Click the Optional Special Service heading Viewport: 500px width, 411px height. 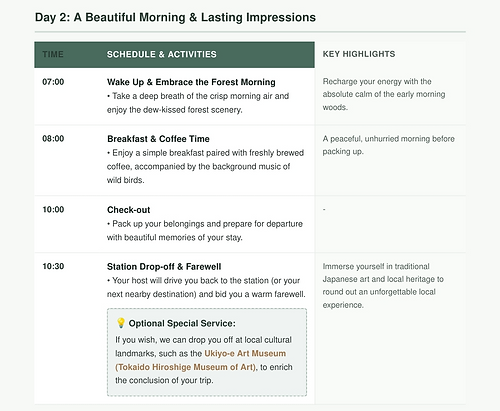point(182,323)
